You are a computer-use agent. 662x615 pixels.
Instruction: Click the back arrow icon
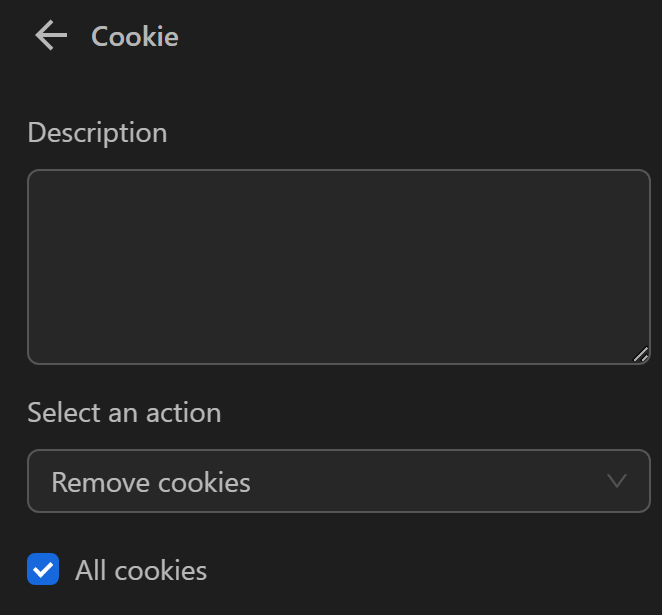(50, 37)
